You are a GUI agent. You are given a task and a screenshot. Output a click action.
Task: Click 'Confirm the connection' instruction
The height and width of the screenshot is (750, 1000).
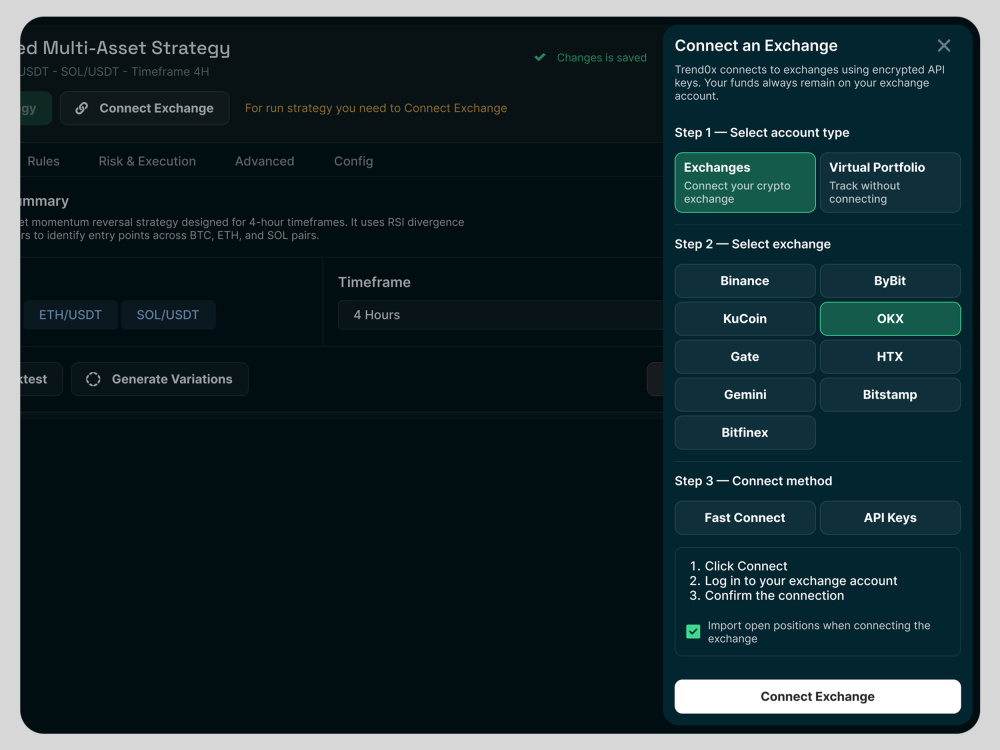click(774, 596)
